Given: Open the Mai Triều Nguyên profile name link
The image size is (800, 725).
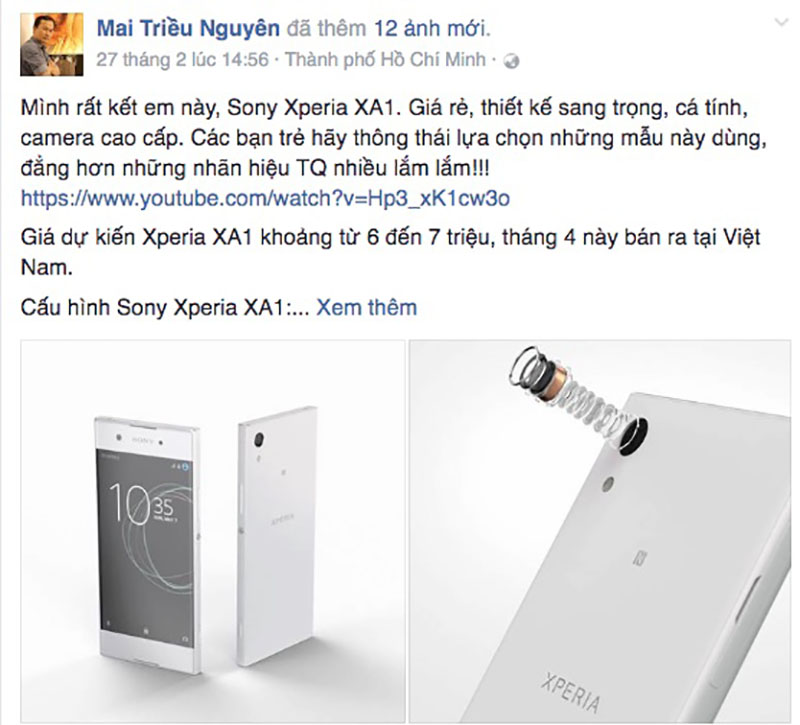Looking at the screenshot, I should 188,28.
